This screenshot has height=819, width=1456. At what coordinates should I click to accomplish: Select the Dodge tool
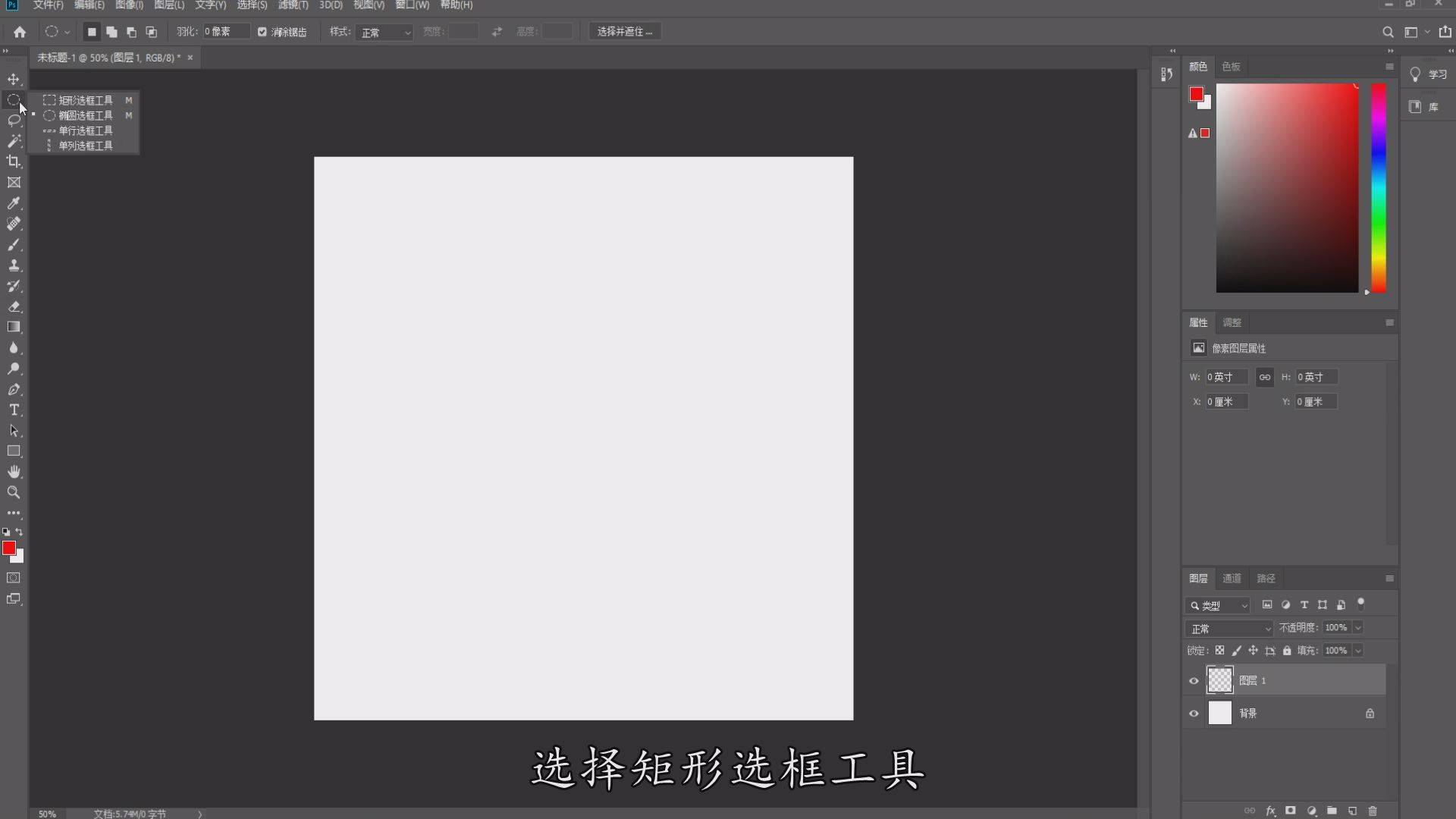coord(14,369)
